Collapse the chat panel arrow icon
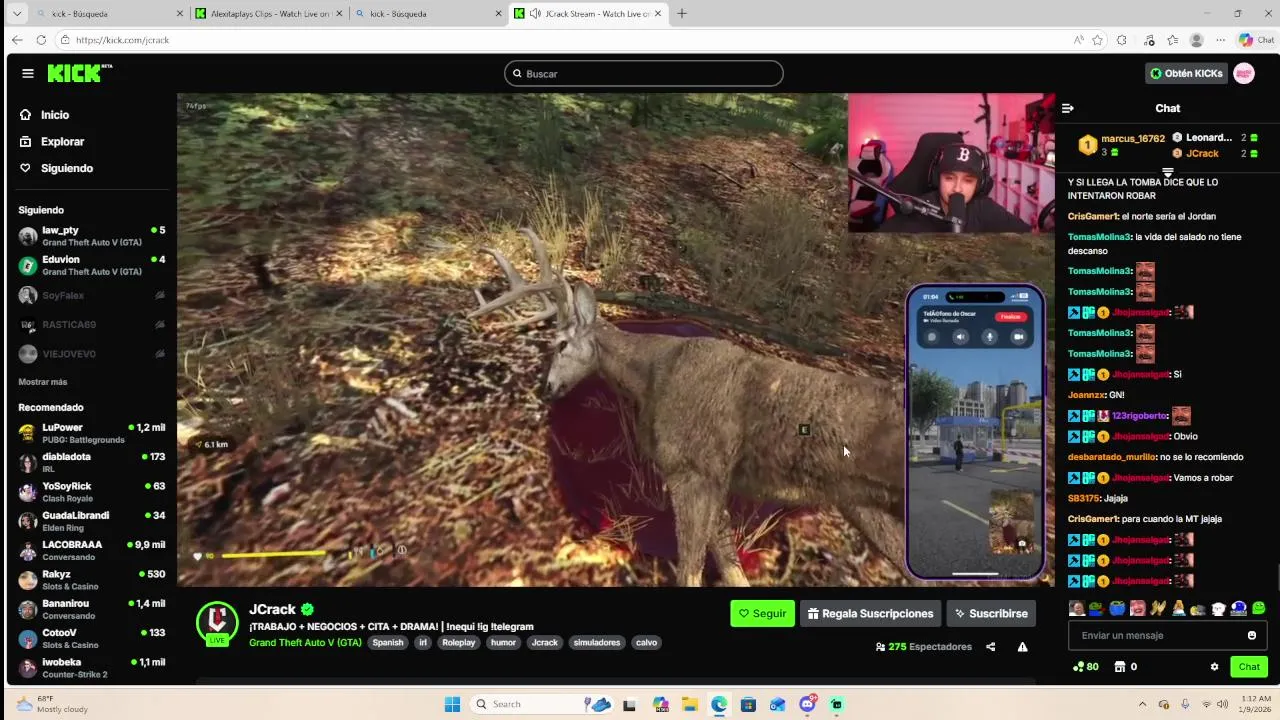The width and height of the screenshot is (1280, 720). point(1067,108)
